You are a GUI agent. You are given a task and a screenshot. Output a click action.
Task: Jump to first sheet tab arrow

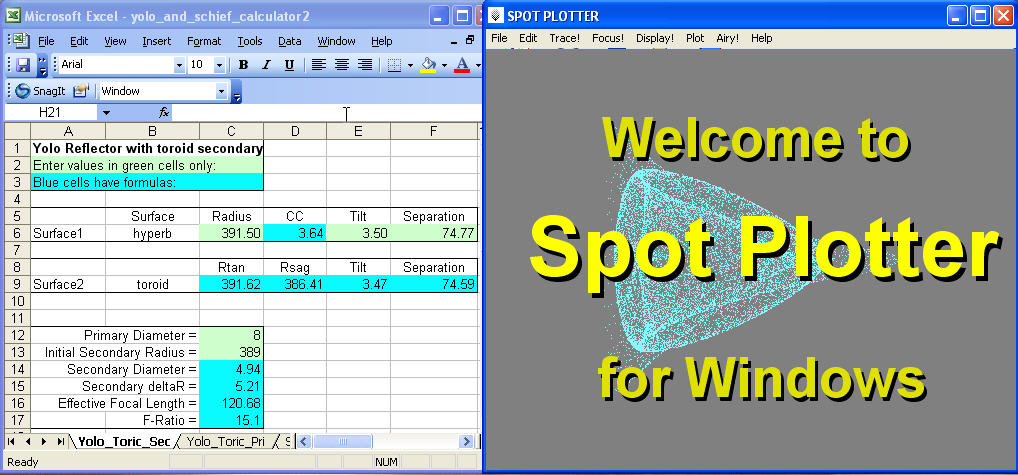(11, 442)
